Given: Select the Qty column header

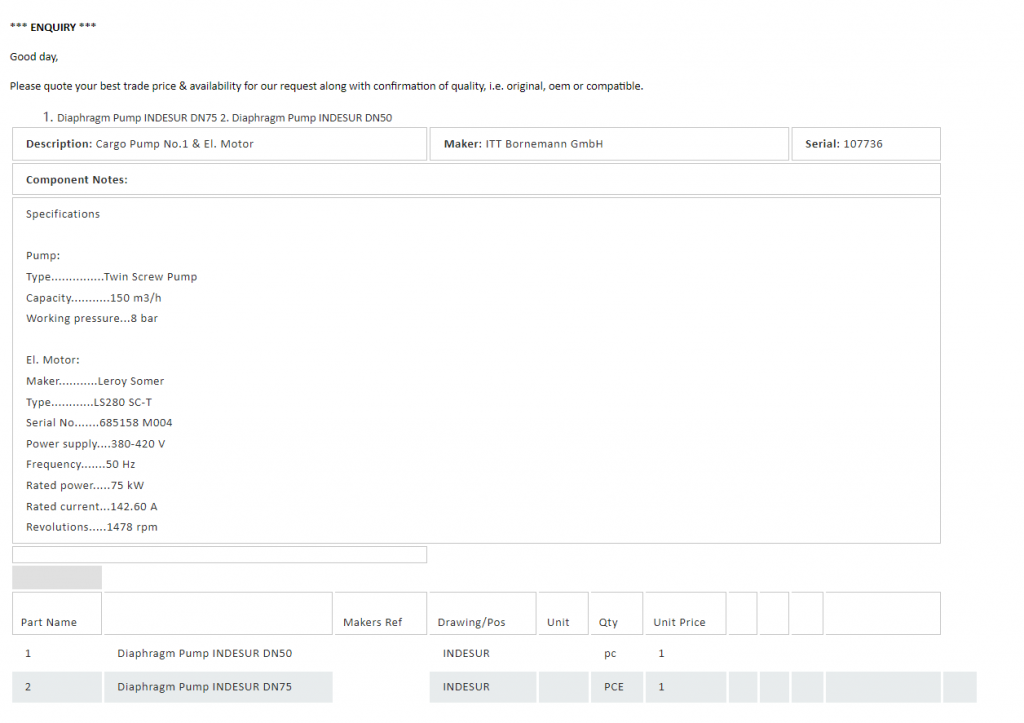Looking at the screenshot, I should pos(609,622).
